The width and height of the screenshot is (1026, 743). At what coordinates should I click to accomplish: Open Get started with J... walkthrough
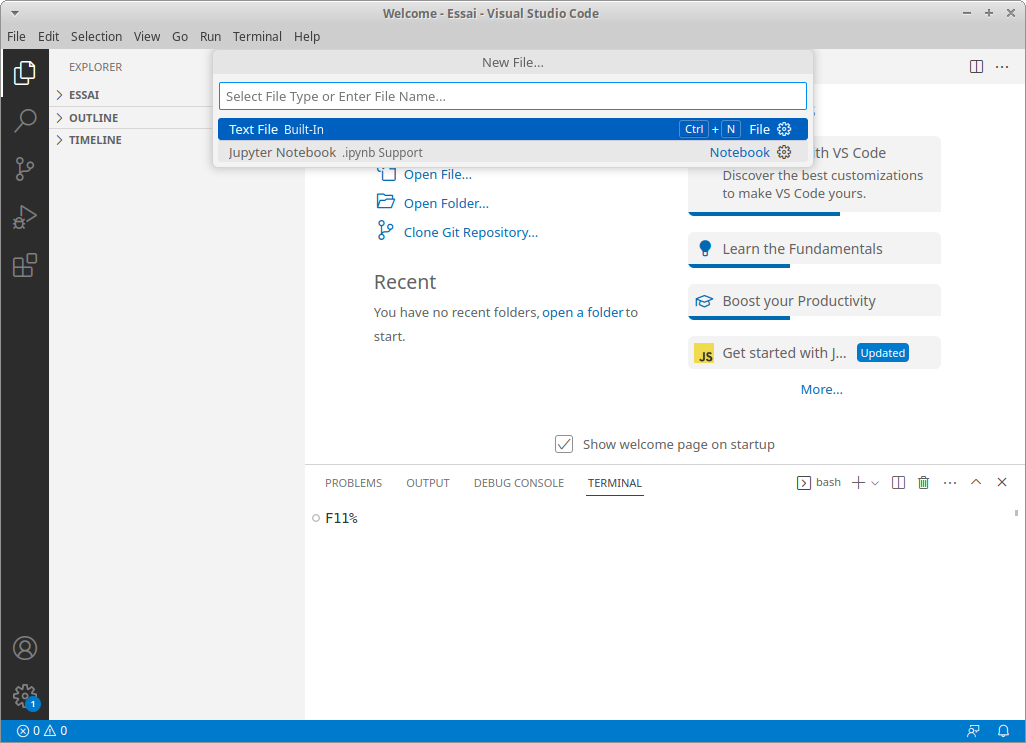[814, 353]
